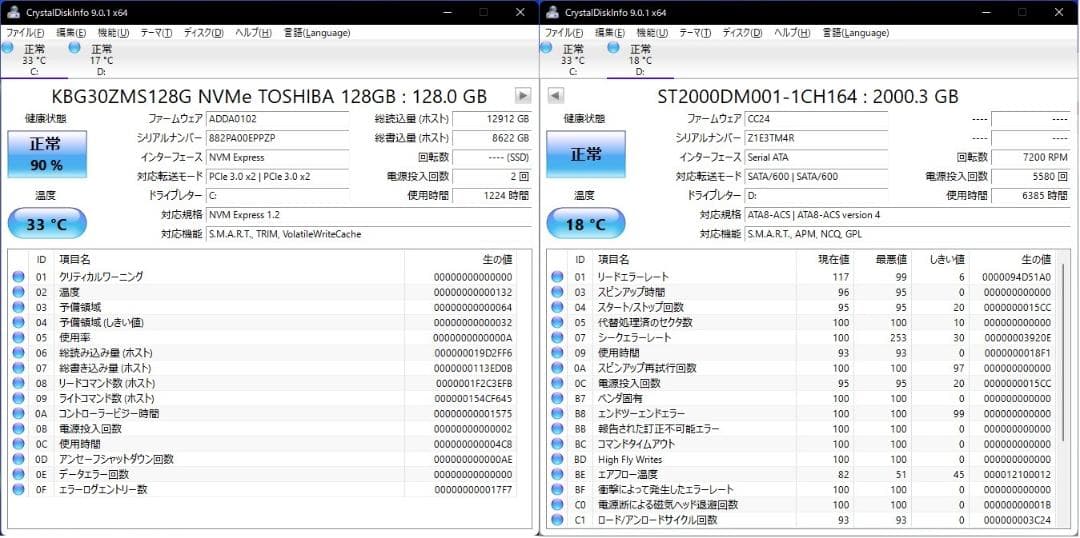Click status orb for リードコマンド数 row

coord(18,383)
